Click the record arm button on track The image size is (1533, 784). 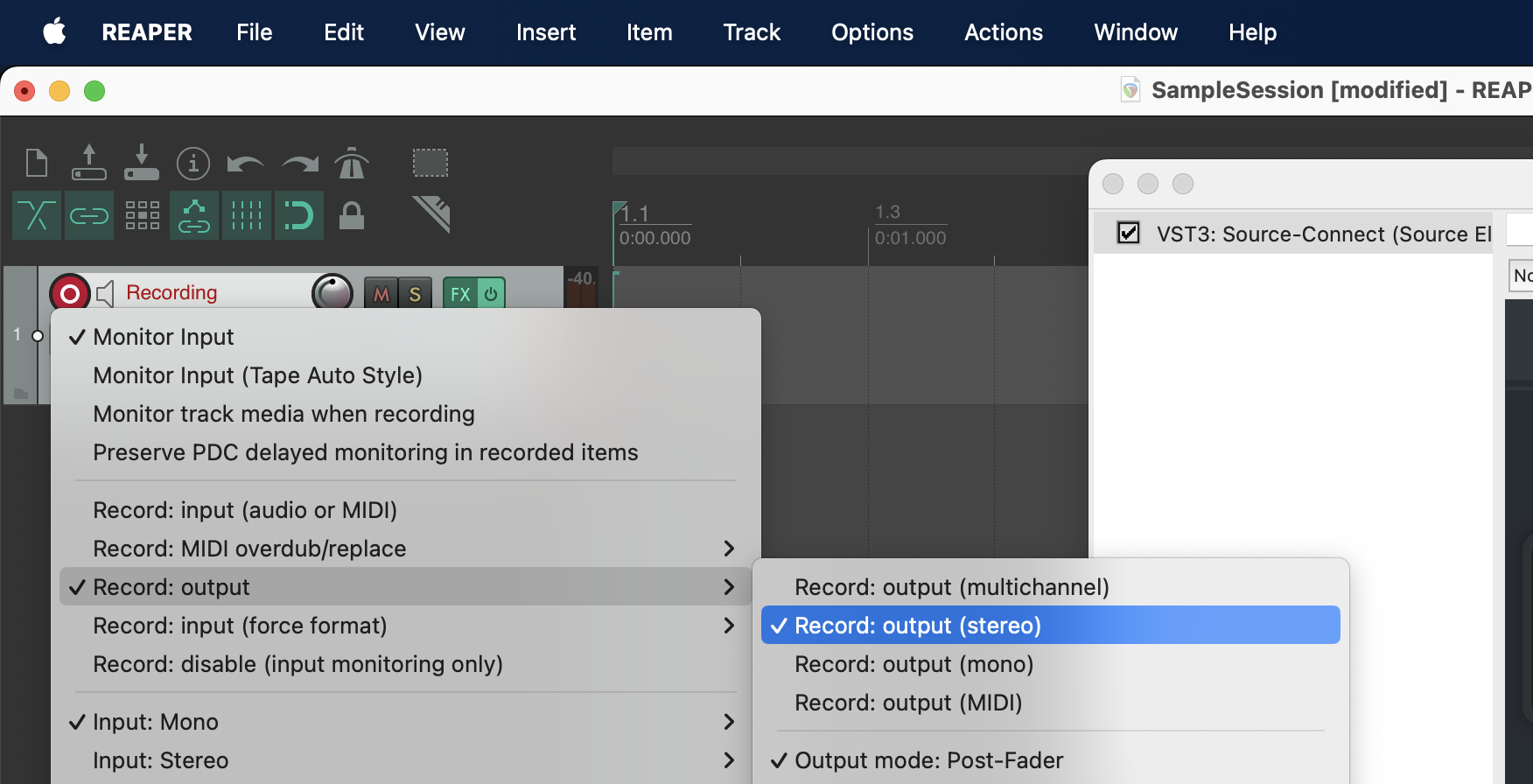[x=70, y=293]
